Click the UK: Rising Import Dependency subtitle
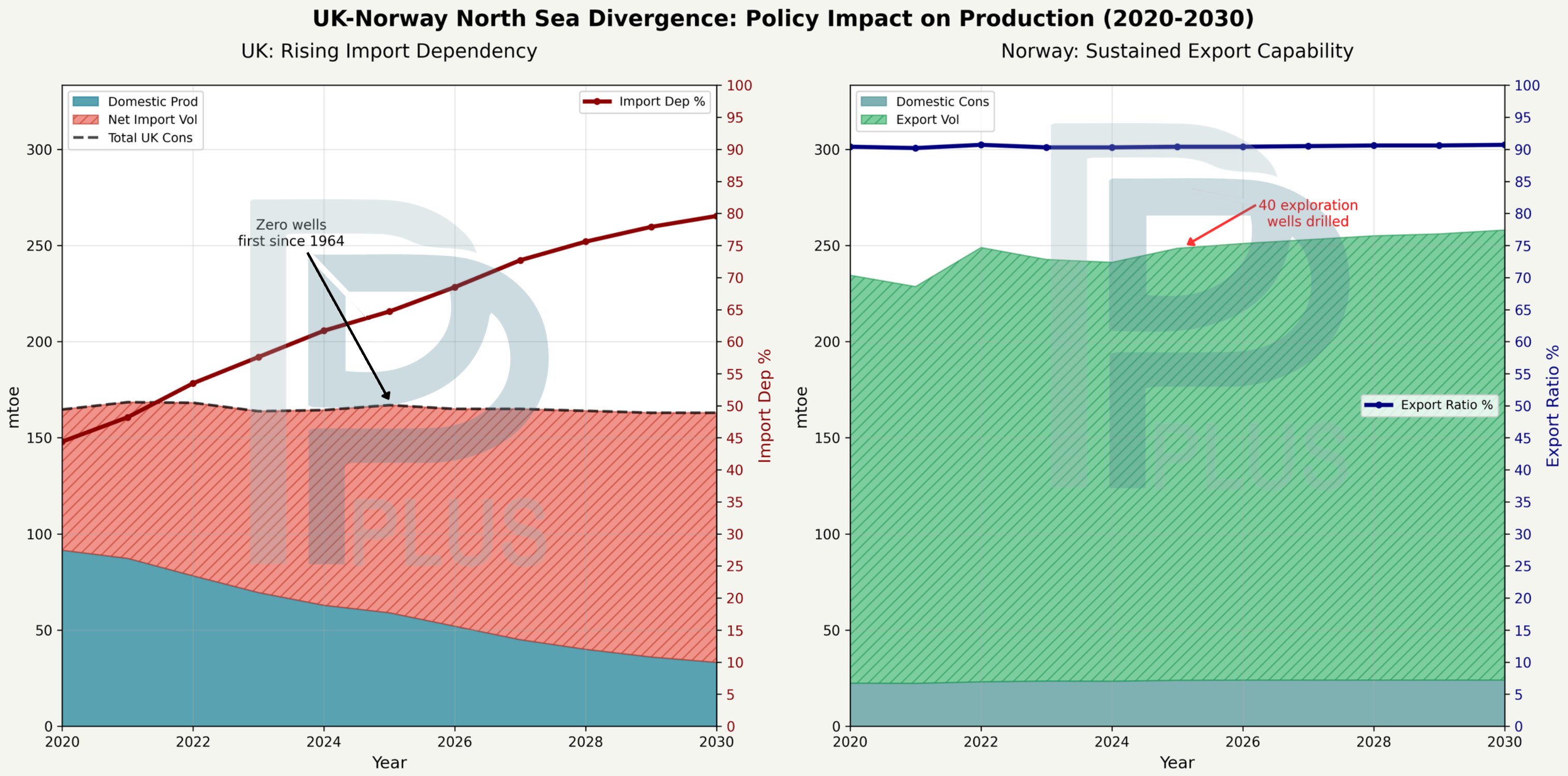 (x=389, y=51)
